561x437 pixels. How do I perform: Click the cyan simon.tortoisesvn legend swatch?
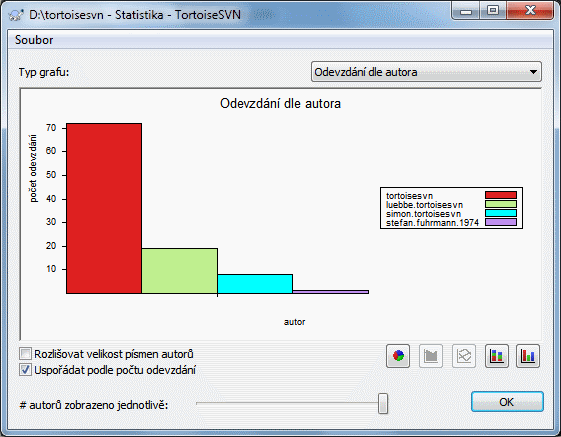pyautogui.click(x=501, y=213)
